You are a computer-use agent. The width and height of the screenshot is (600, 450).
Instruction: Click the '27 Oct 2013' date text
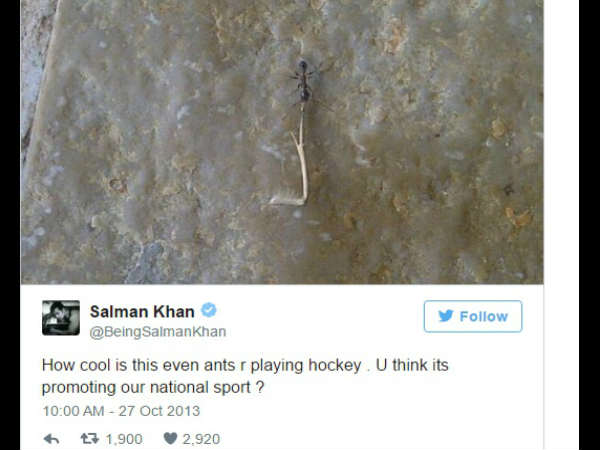159,411
